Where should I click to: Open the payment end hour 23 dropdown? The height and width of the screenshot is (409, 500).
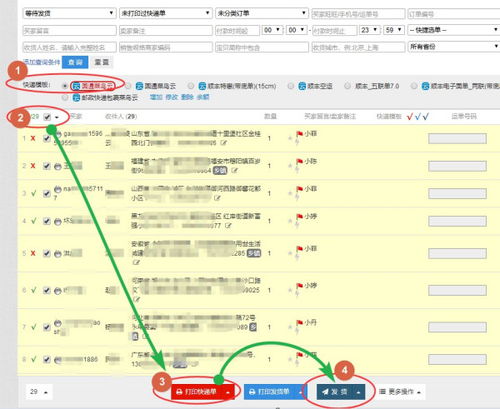pyautogui.click(x=370, y=30)
